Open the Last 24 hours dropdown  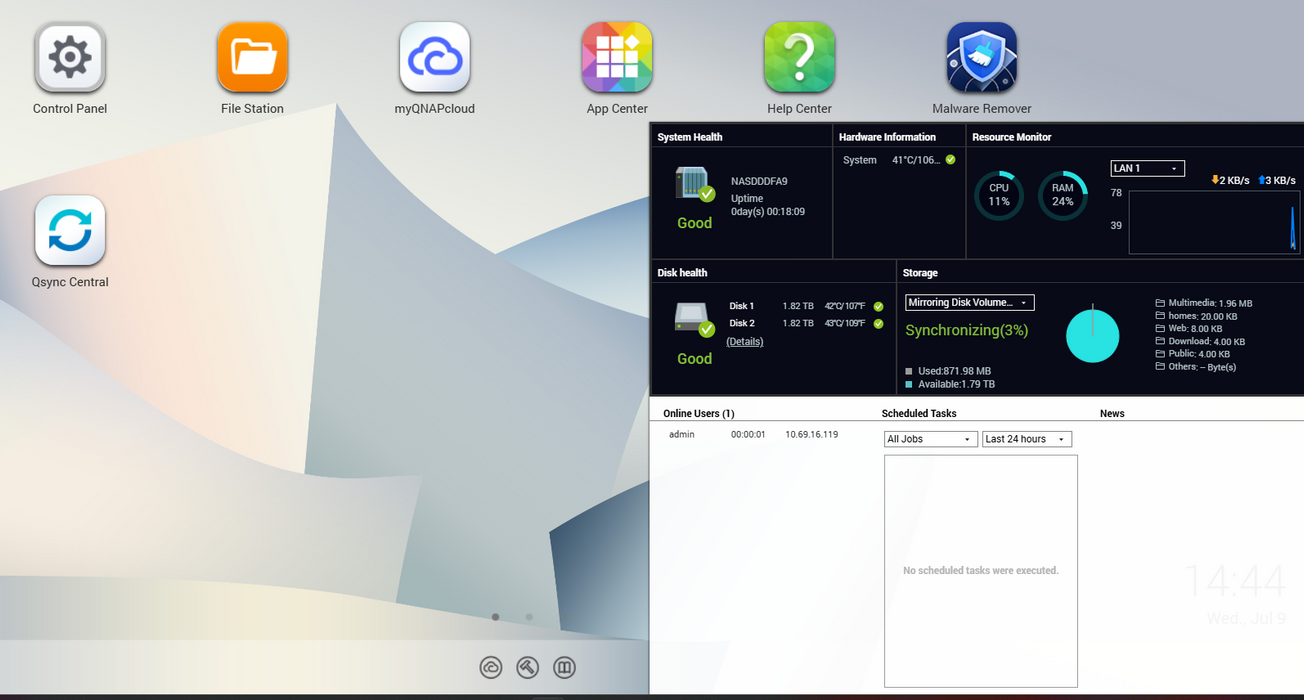pyautogui.click(x=1027, y=439)
